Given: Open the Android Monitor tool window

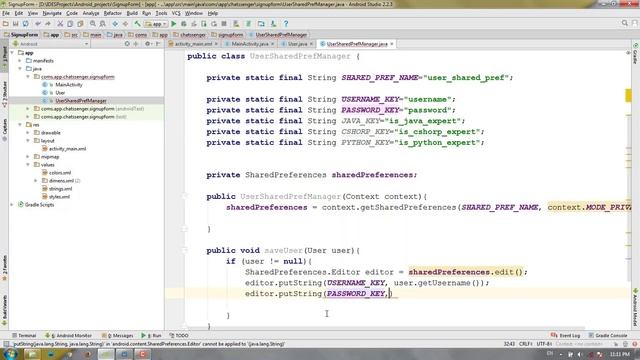Looking at the screenshot, I should click(69, 336).
